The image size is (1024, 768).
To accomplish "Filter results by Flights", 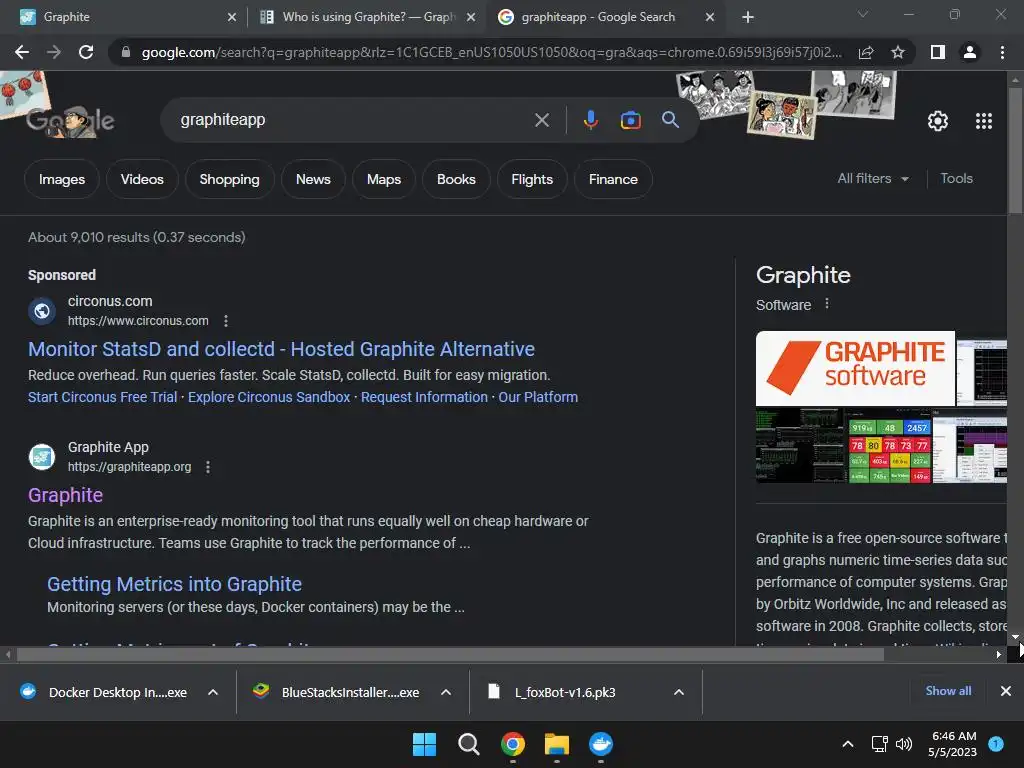I will pos(532,179).
